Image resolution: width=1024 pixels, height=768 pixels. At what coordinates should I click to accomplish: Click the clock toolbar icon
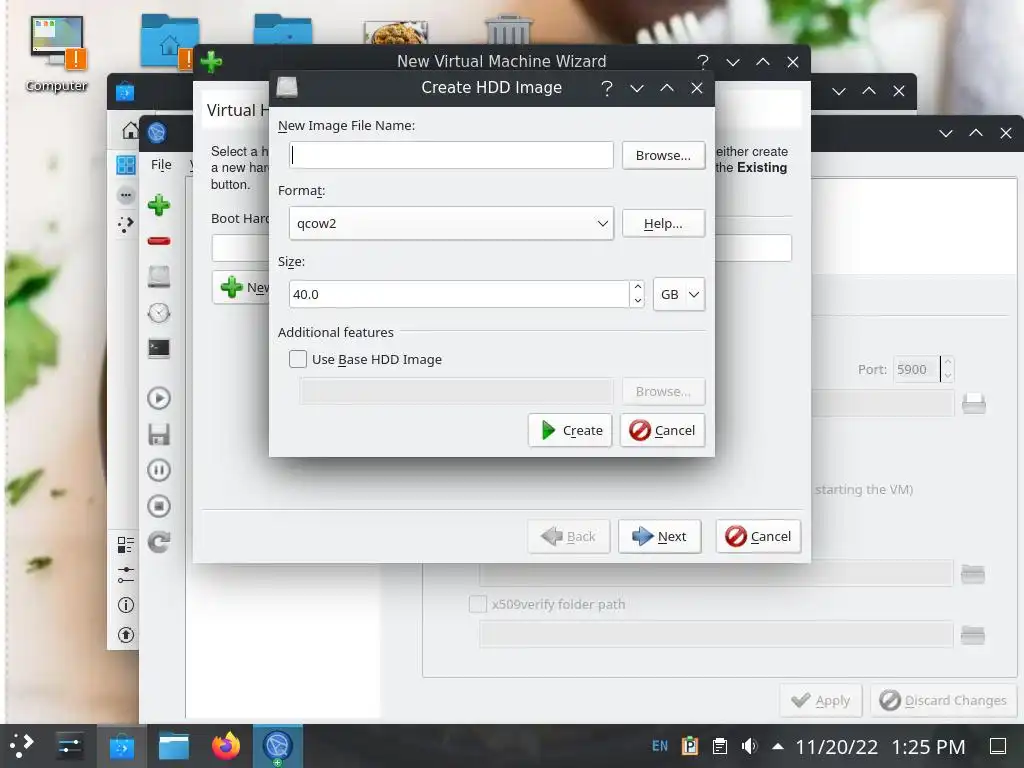(x=159, y=313)
